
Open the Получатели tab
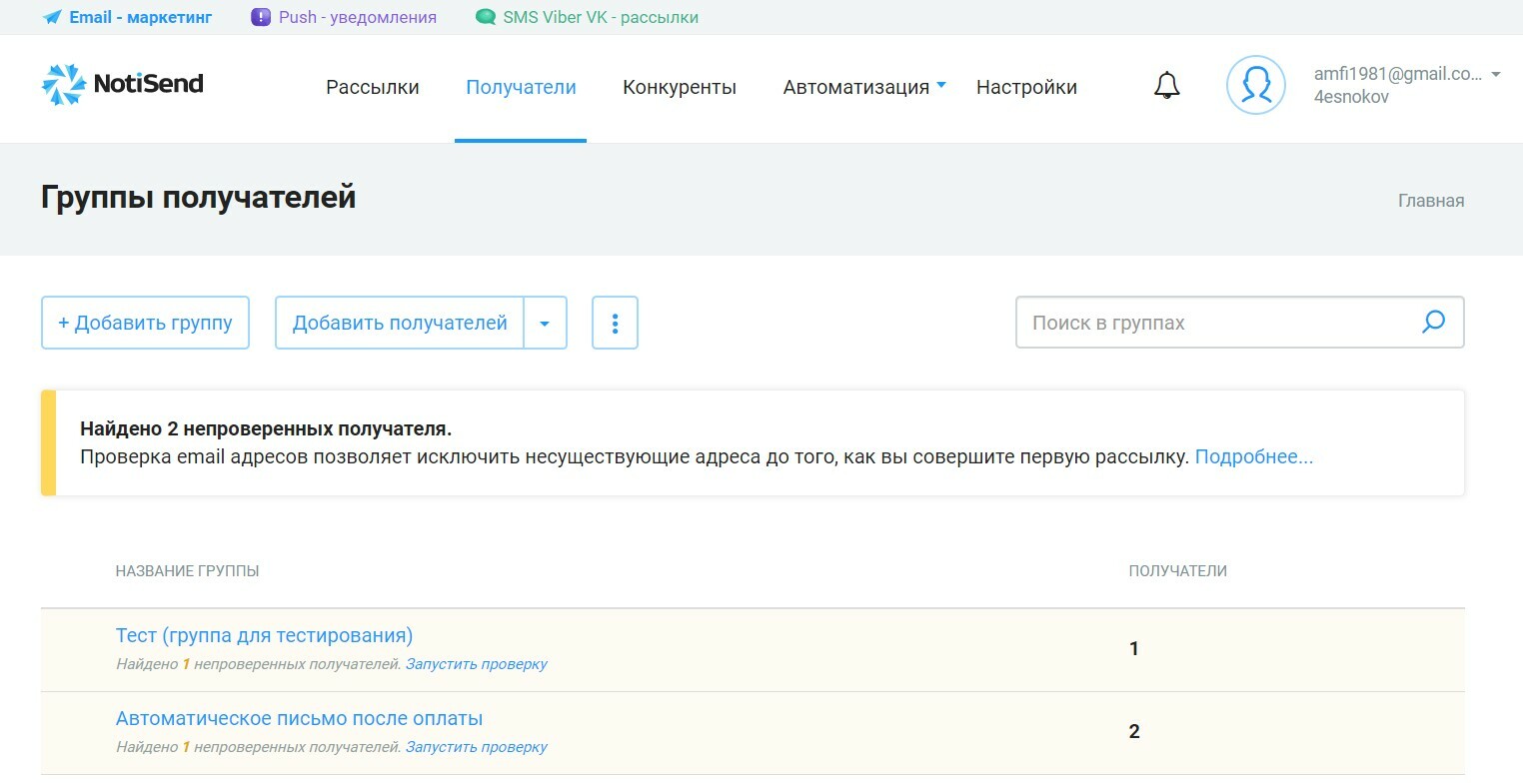(x=521, y=87)
